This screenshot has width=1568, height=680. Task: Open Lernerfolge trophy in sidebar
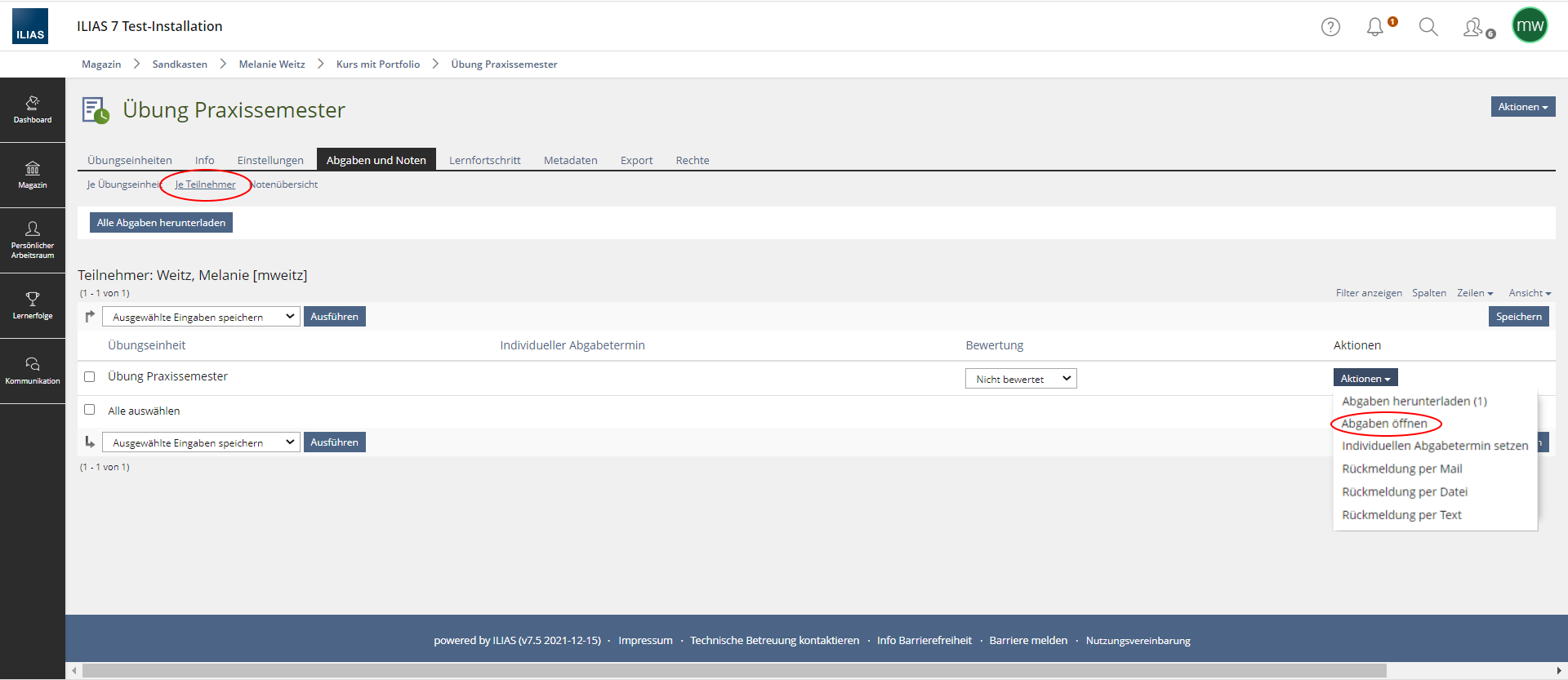[x=33, y=305]
